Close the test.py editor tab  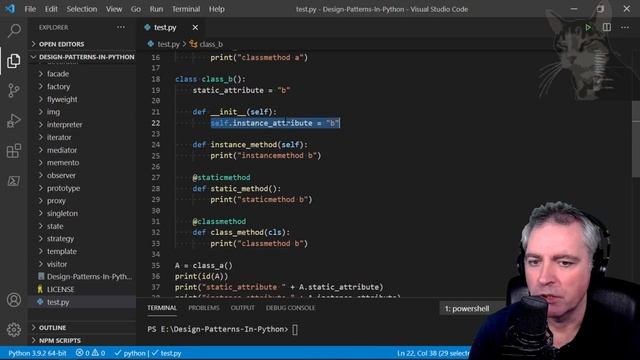(x=195, y=27)
